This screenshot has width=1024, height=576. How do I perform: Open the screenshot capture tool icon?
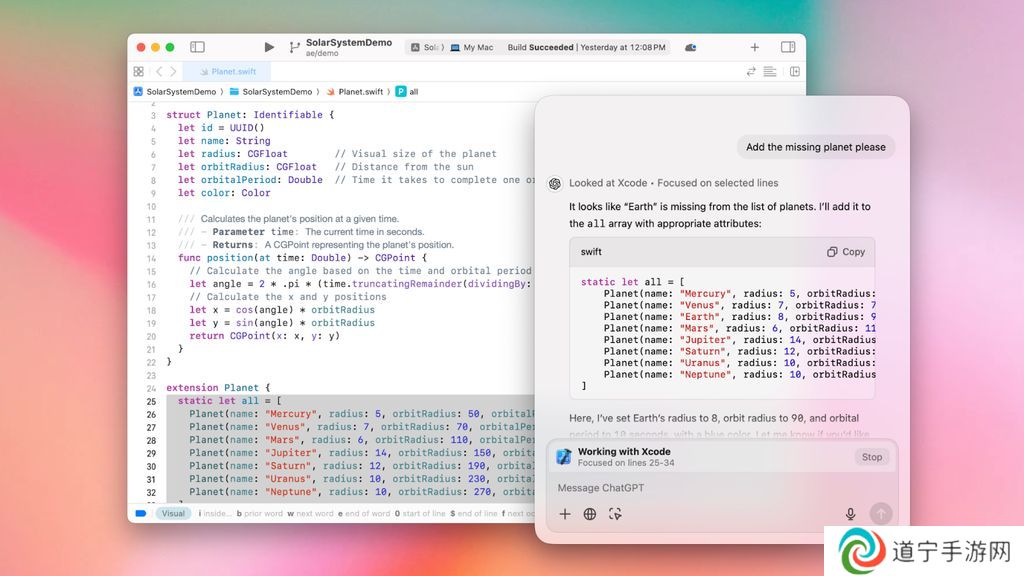615,514
